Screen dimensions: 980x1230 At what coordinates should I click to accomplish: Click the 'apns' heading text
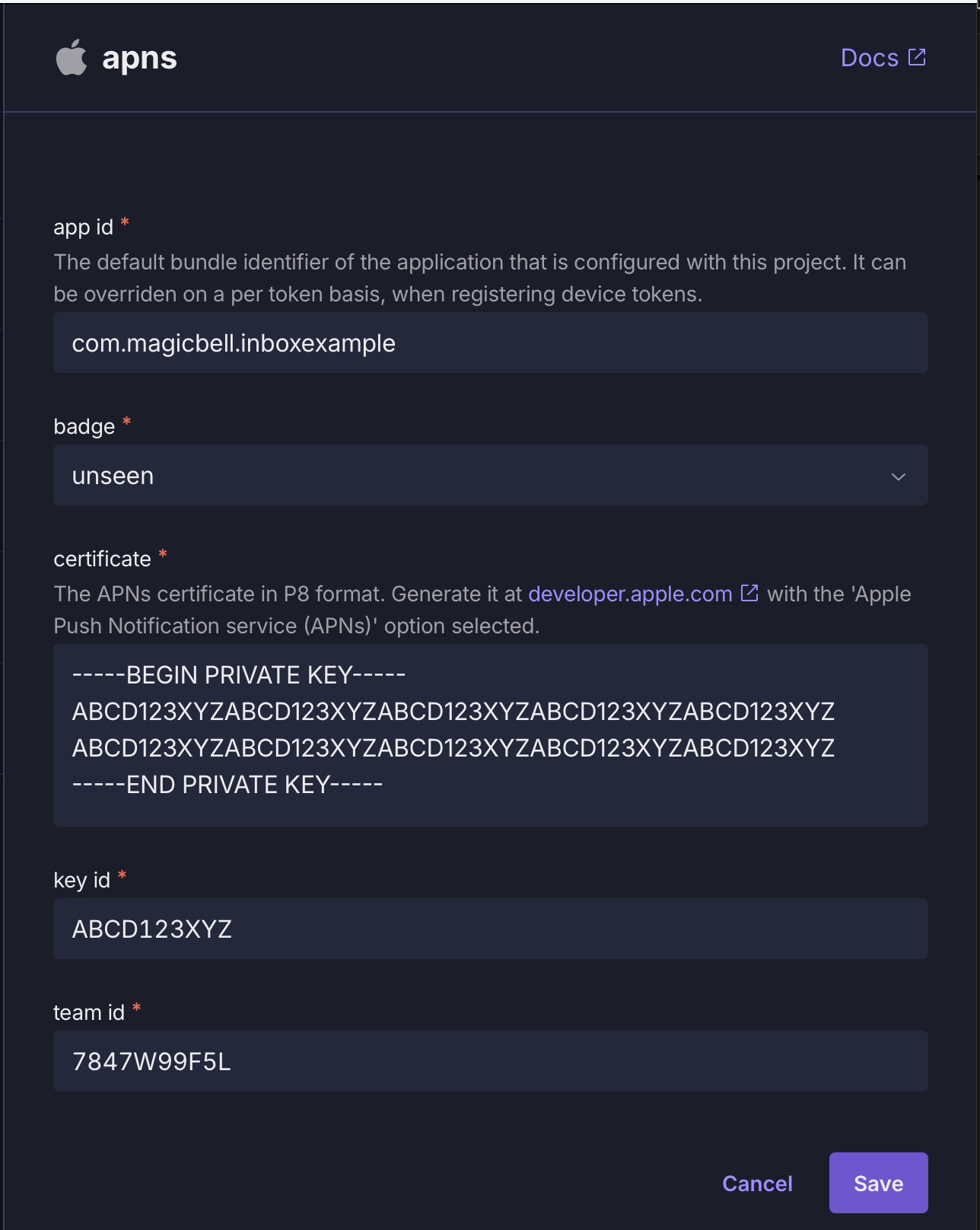tap(139, 58)
